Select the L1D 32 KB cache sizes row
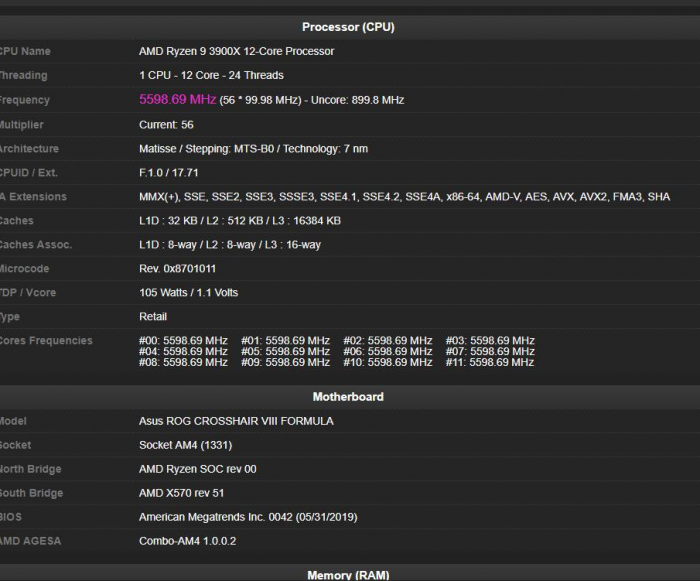The height and width of the screenshot is (581, 700). [x=239, y=221]
